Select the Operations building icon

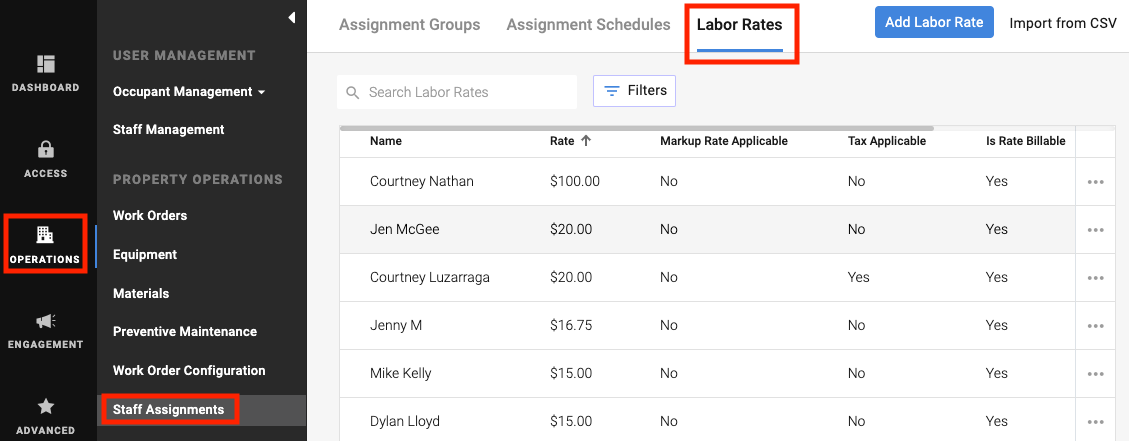point(45,236)
